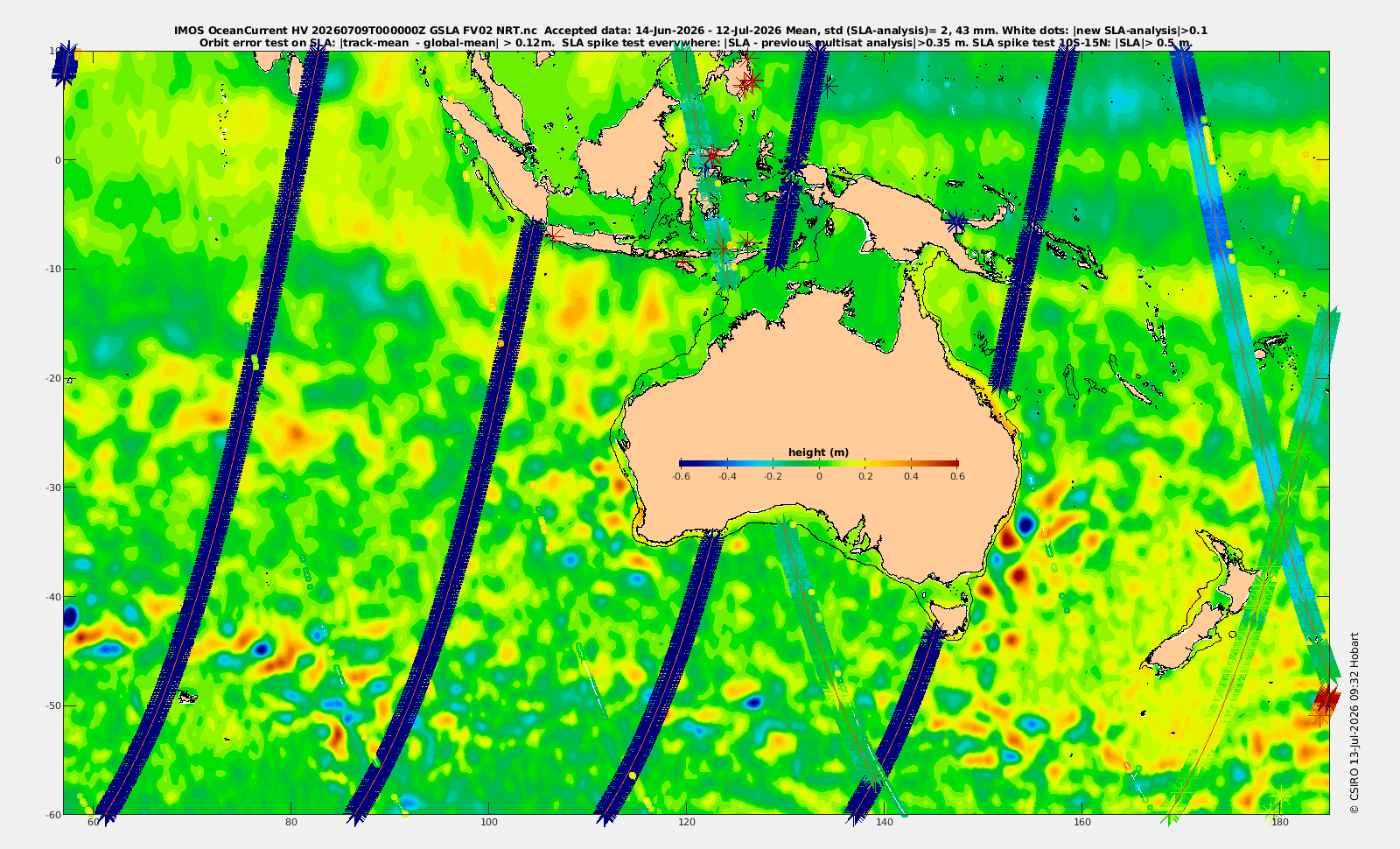Select the '0.6' colorbar tick label
The height and width of the screenshot is (849, 1400).
coord(957,477)
